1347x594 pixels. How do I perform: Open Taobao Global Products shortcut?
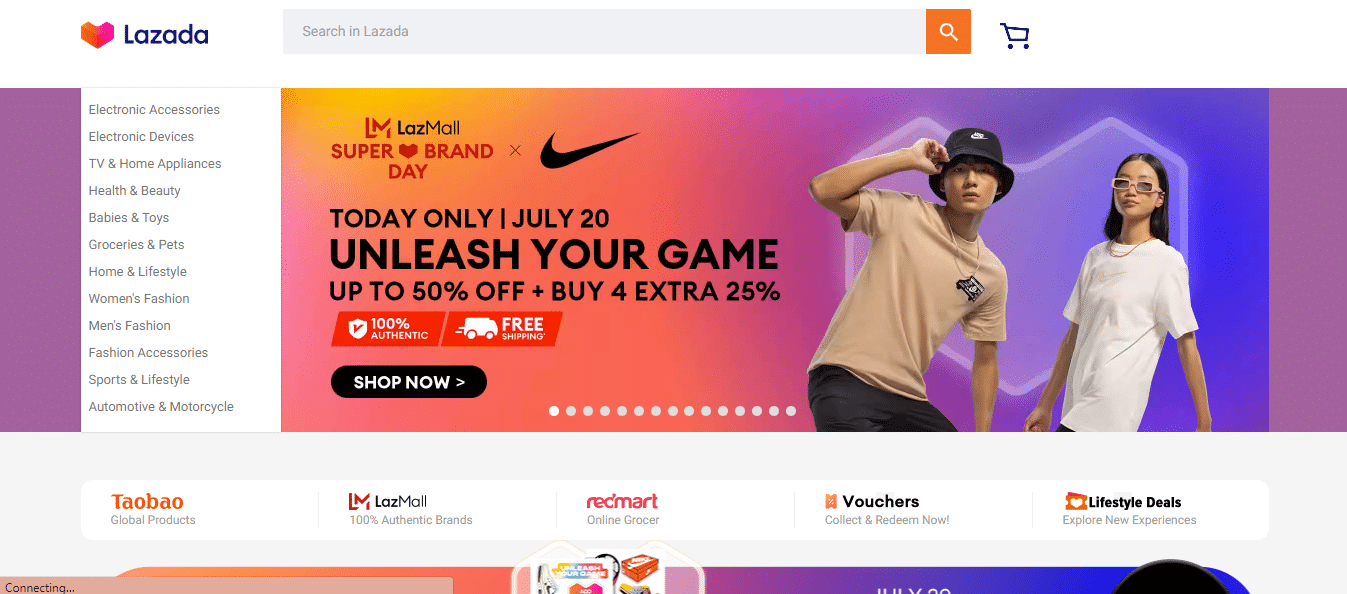[153, 508]
